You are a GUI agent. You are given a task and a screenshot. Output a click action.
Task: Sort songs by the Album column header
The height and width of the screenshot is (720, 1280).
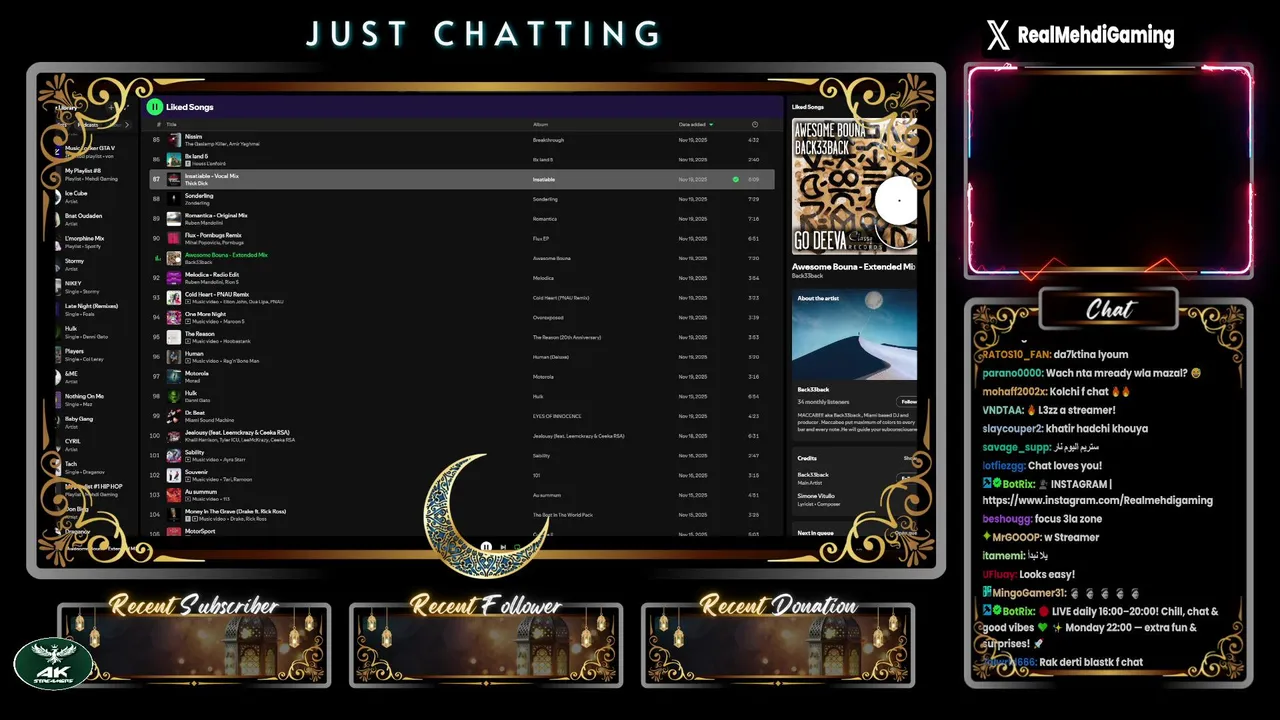pyautogui.click(x=540, y=124)
